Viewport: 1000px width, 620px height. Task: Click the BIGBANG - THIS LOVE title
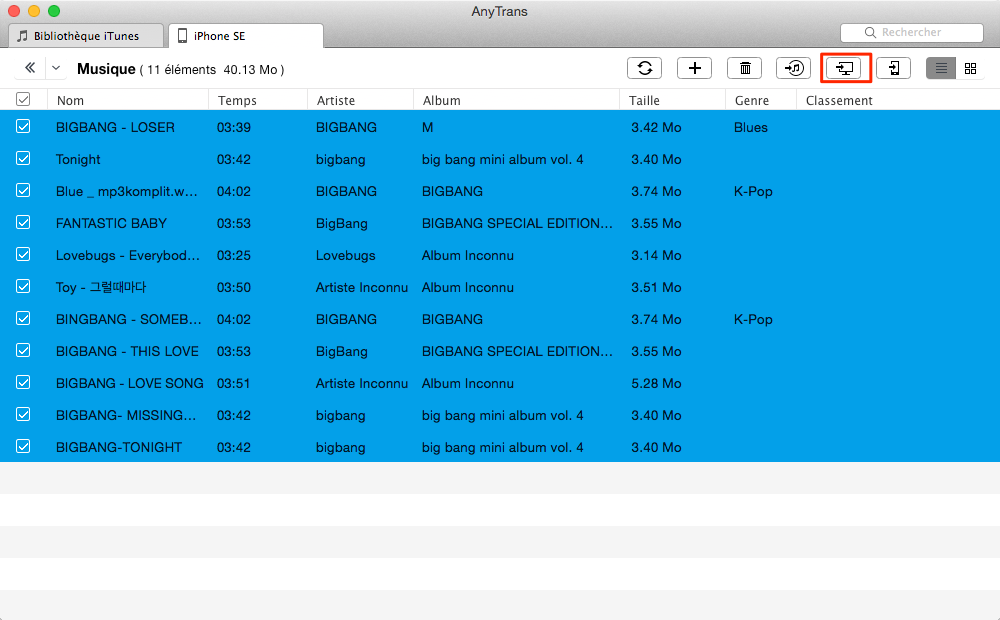pos(127,351)
